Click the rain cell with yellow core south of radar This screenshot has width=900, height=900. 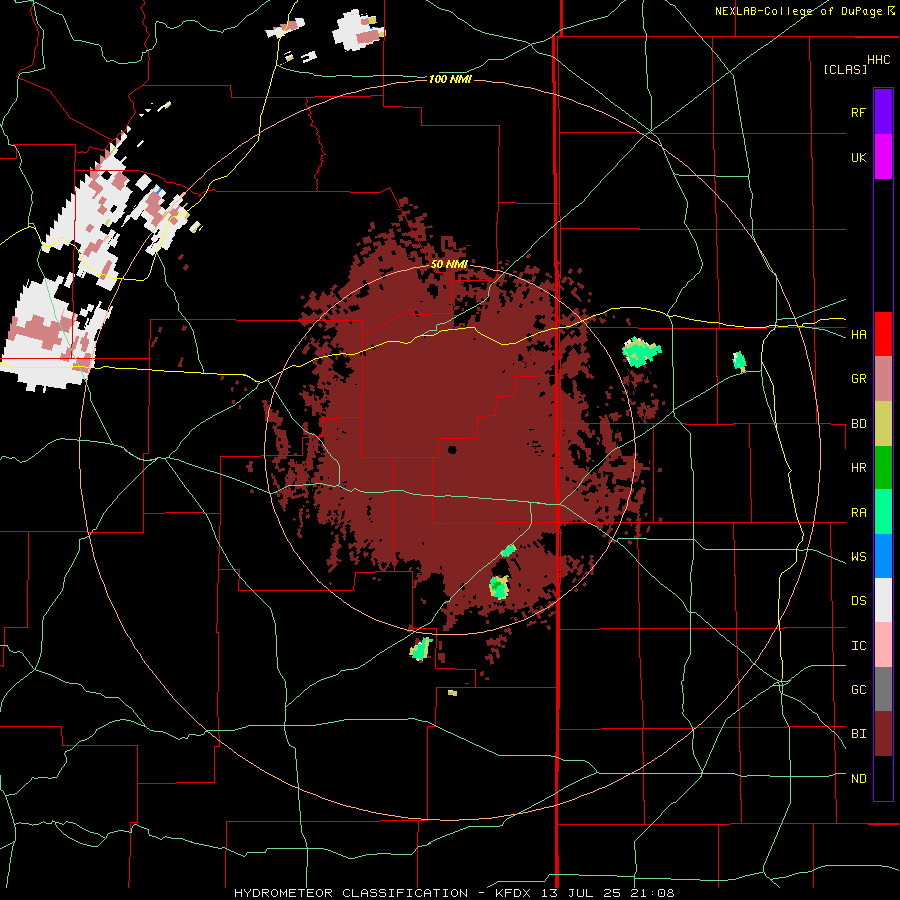click(x=499, y=587)
